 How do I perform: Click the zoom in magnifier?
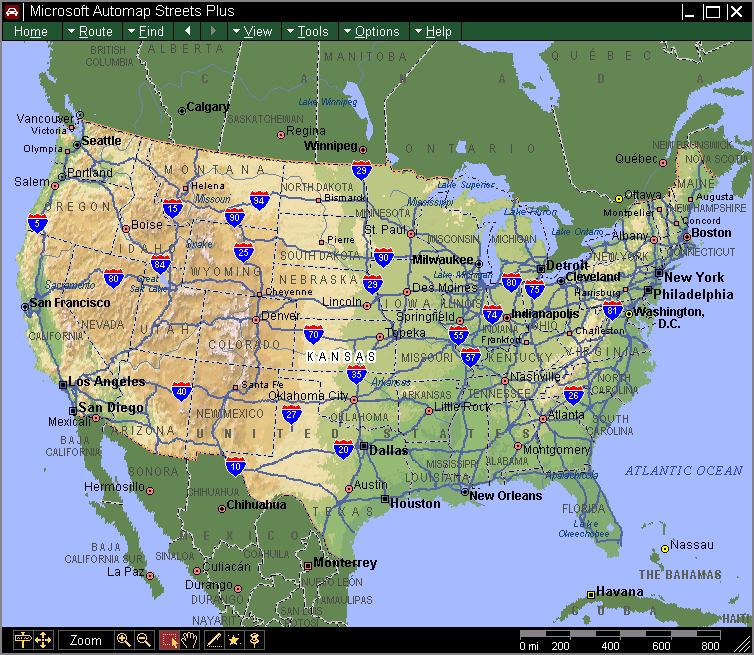[124, 640]
